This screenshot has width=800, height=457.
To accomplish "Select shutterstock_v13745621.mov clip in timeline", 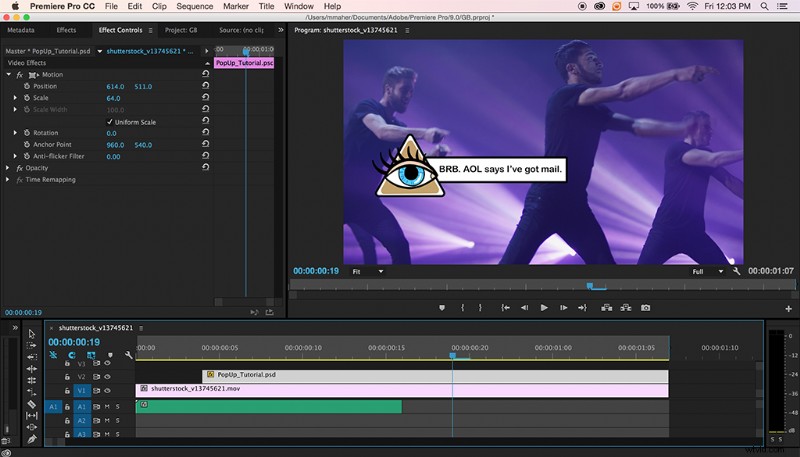I will pos(402,390).
